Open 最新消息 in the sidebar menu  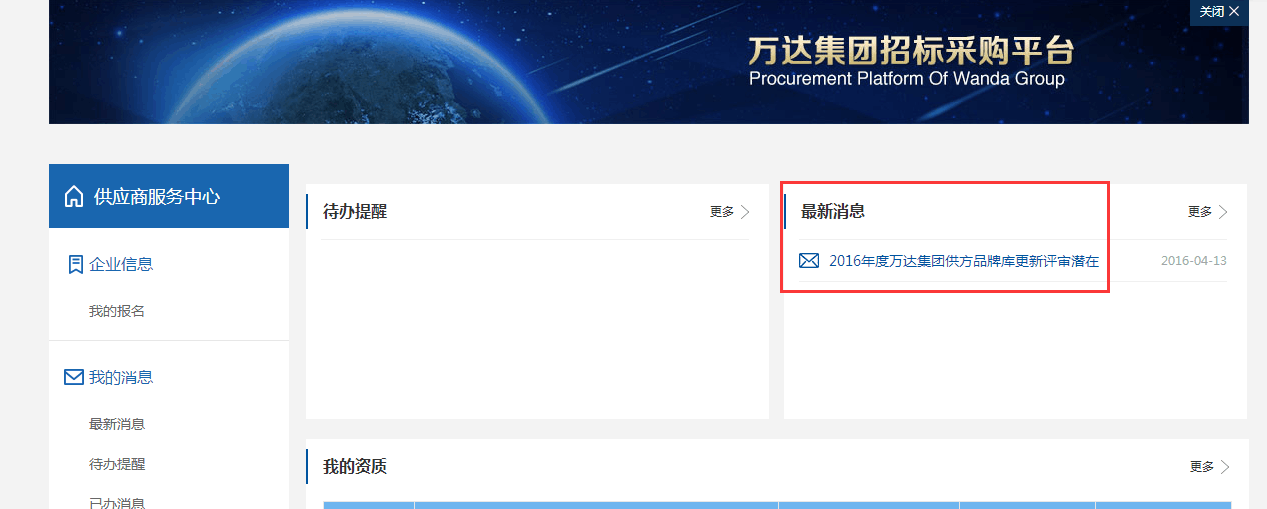point(117,424)
